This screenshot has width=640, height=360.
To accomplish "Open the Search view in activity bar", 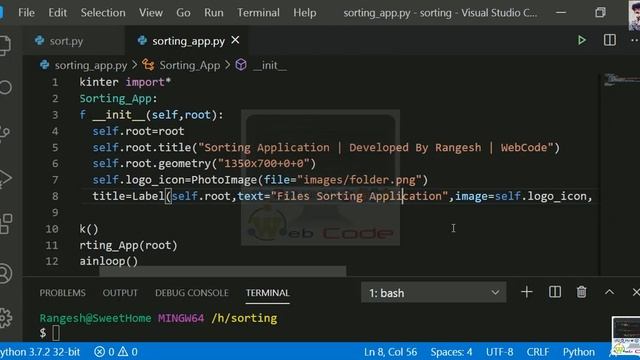I will pyautogui.click(x=5, y=87).
